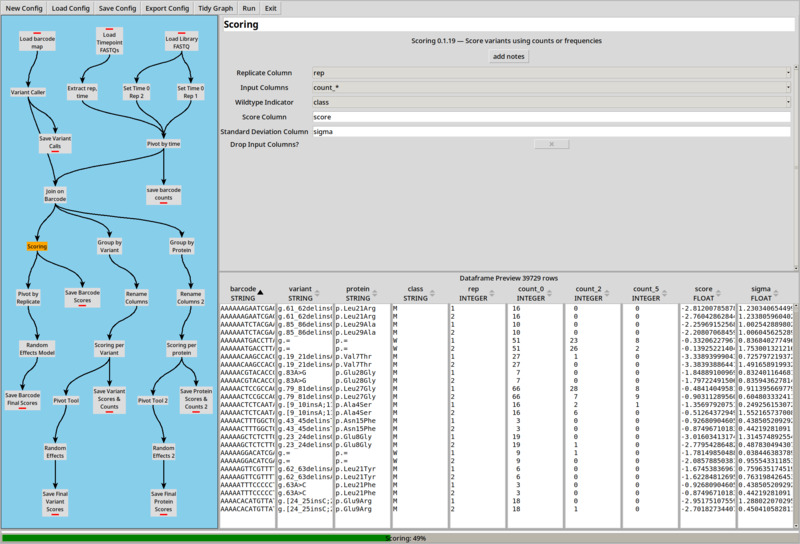Select the Set Time 0 Rep 1 node

(x=190, y=92)
